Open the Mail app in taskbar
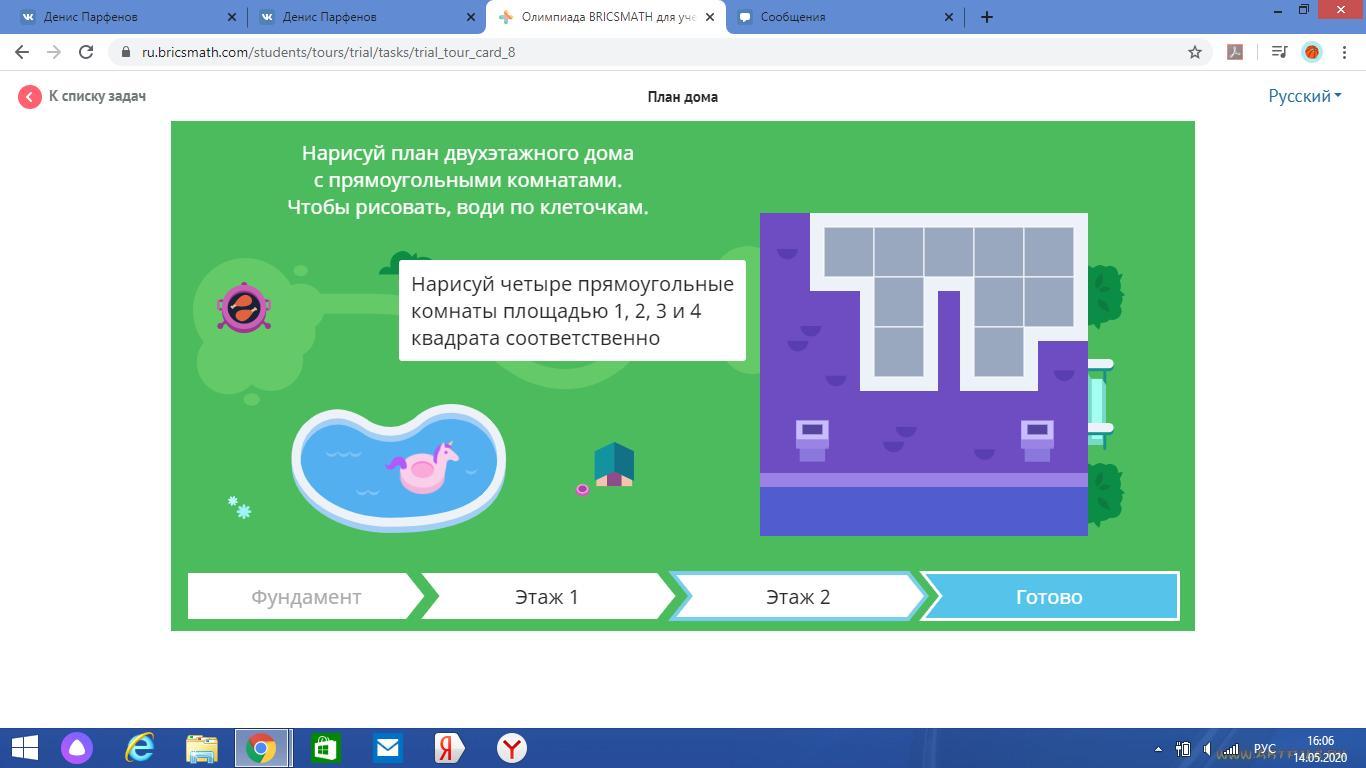The height and width of the screenshot is (768, 1366). (387, 748)
